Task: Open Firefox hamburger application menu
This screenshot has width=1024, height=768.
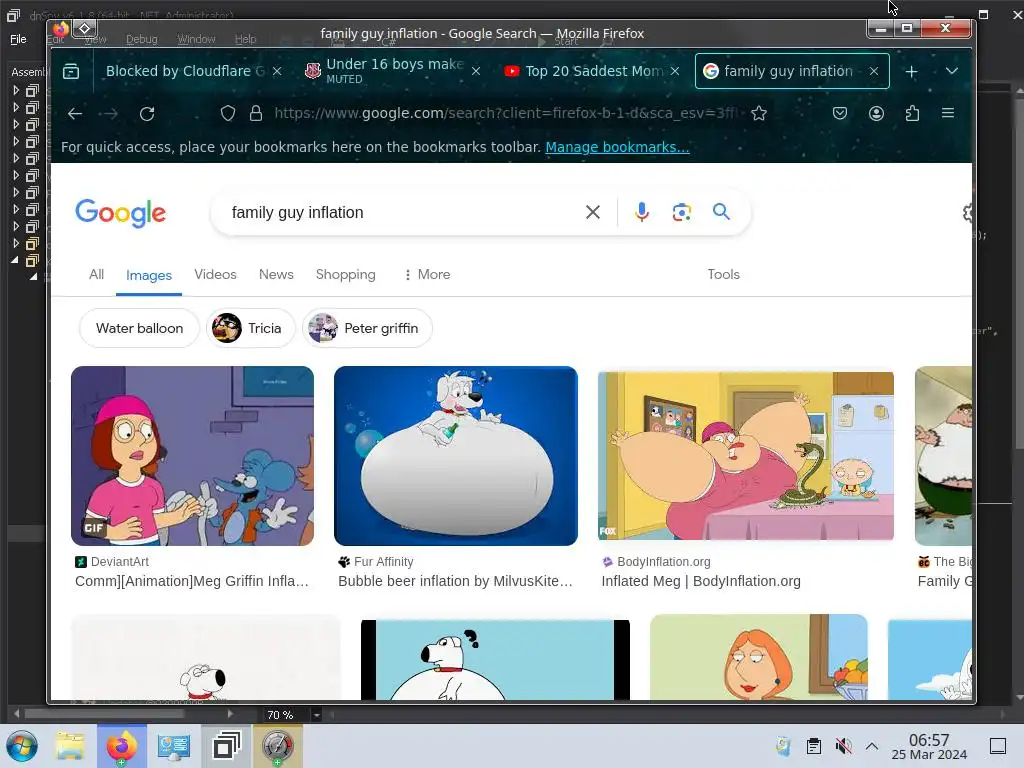Action: [948, 114]
